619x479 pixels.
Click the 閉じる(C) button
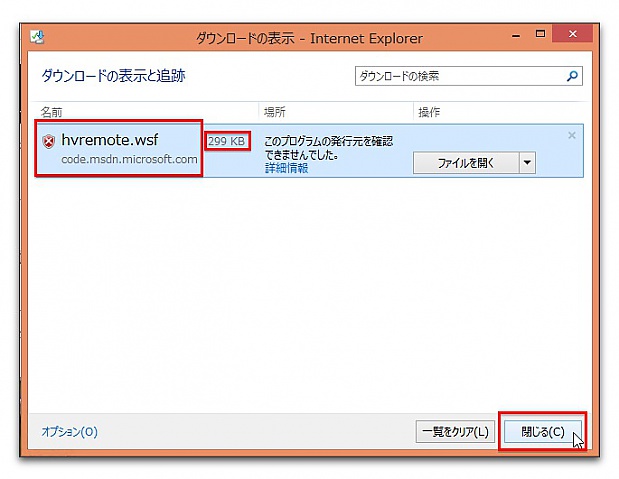click(542, 432)
